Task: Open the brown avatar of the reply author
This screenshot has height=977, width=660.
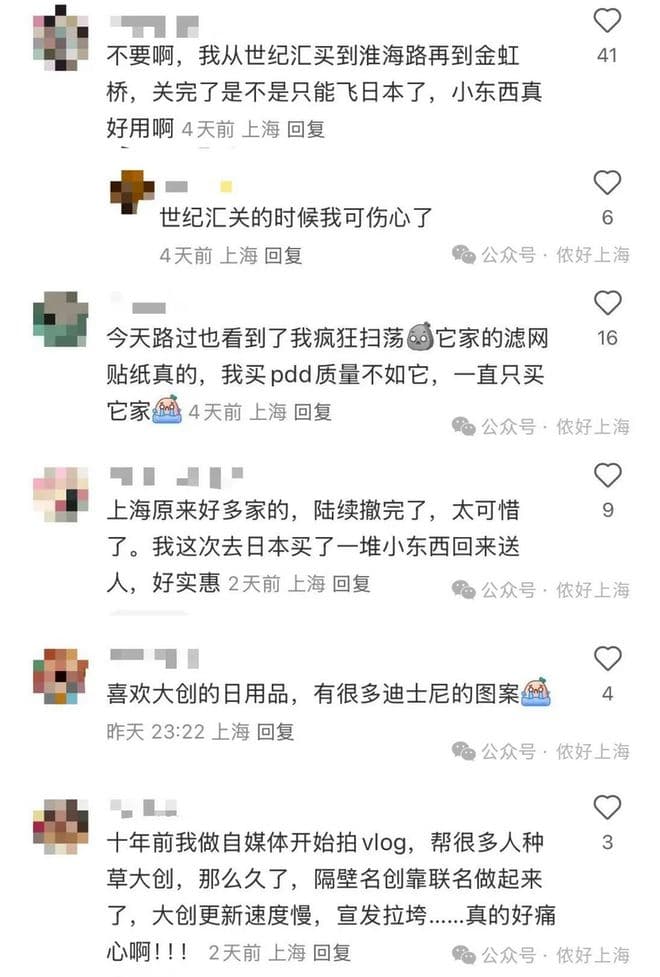Action: click(132, 192)
